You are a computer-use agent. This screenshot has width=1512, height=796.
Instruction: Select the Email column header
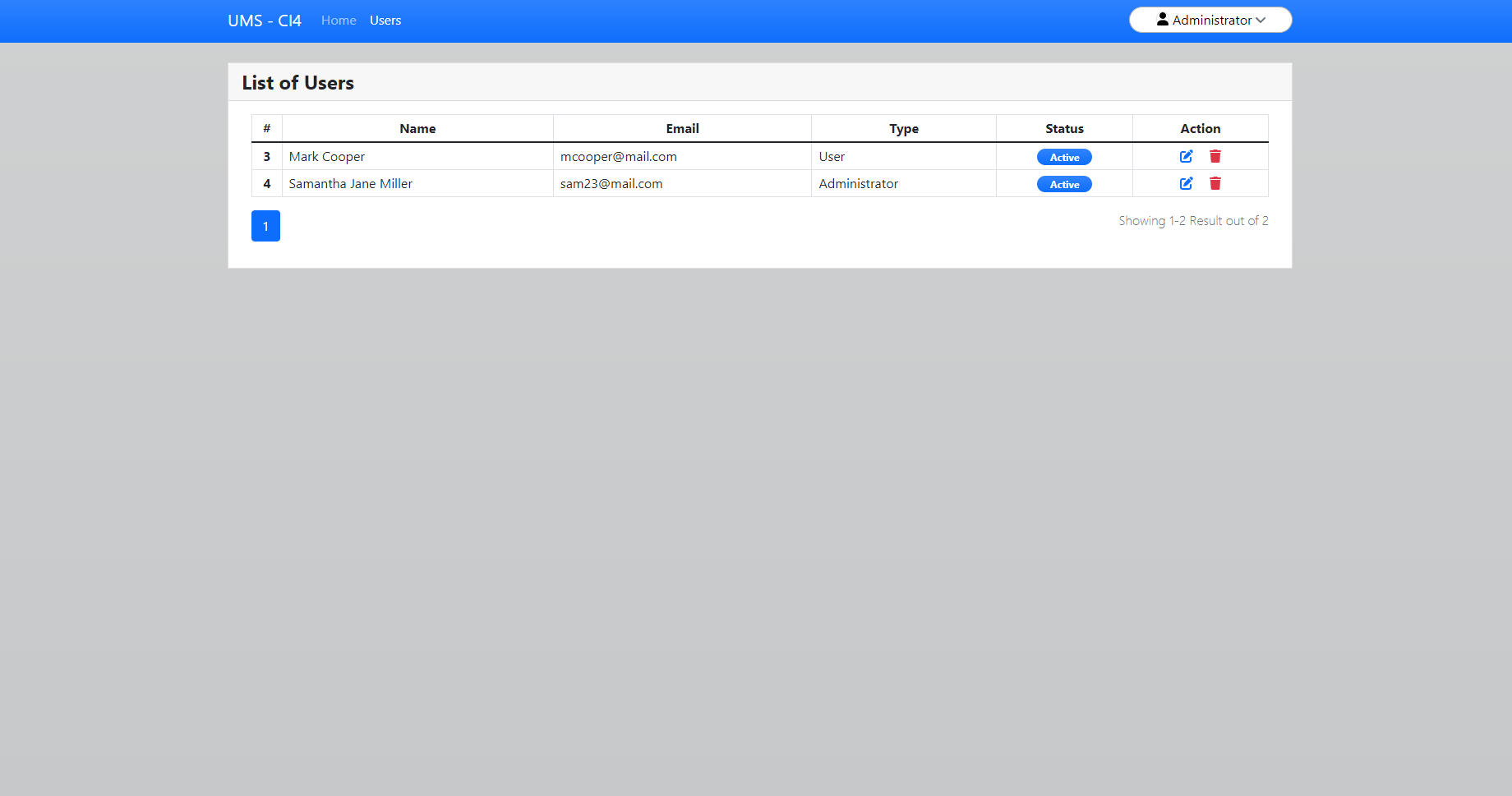tap(682, 128)
